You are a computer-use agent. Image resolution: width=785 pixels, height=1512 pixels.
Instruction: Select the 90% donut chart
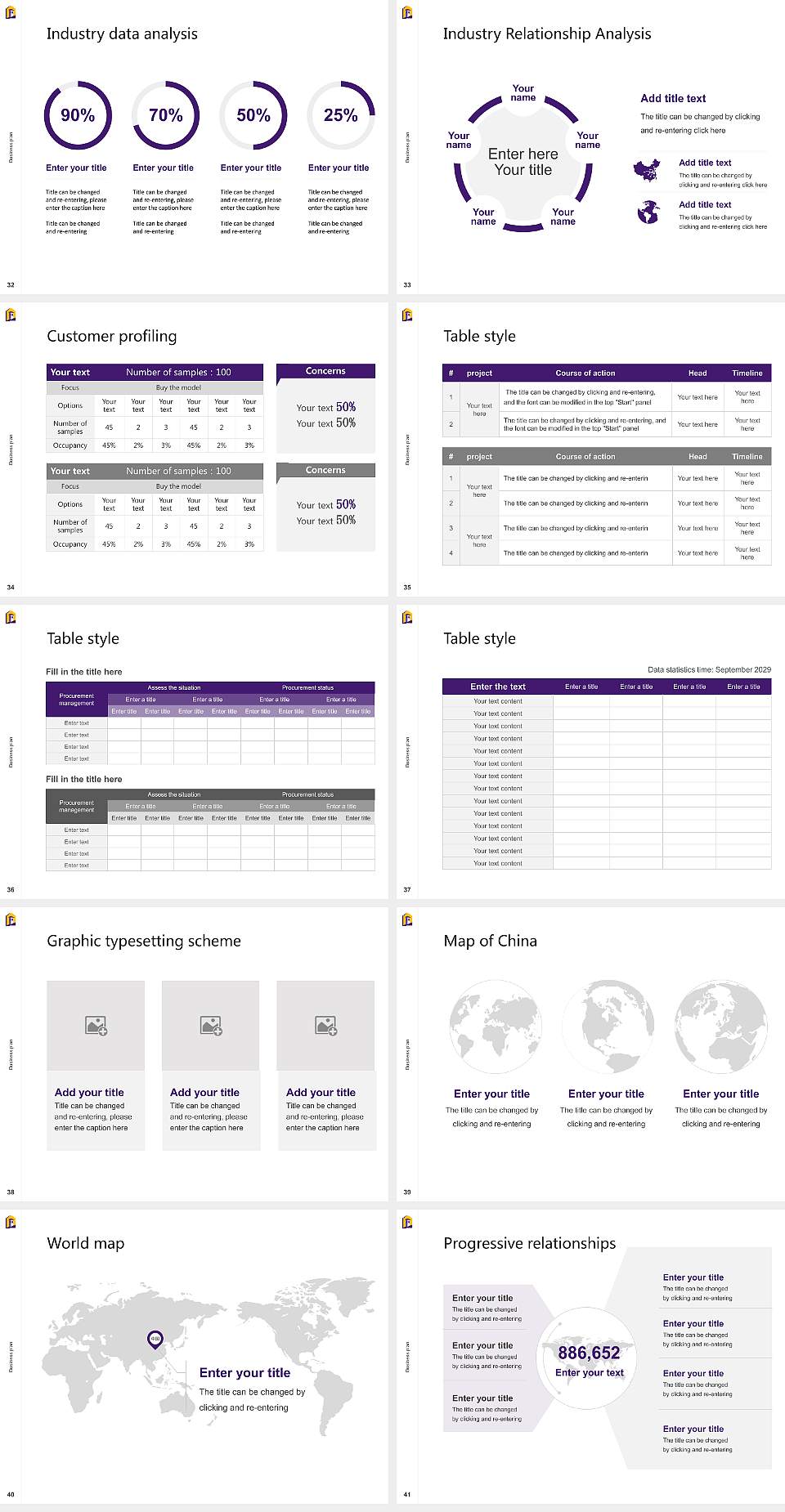(78, 115)
